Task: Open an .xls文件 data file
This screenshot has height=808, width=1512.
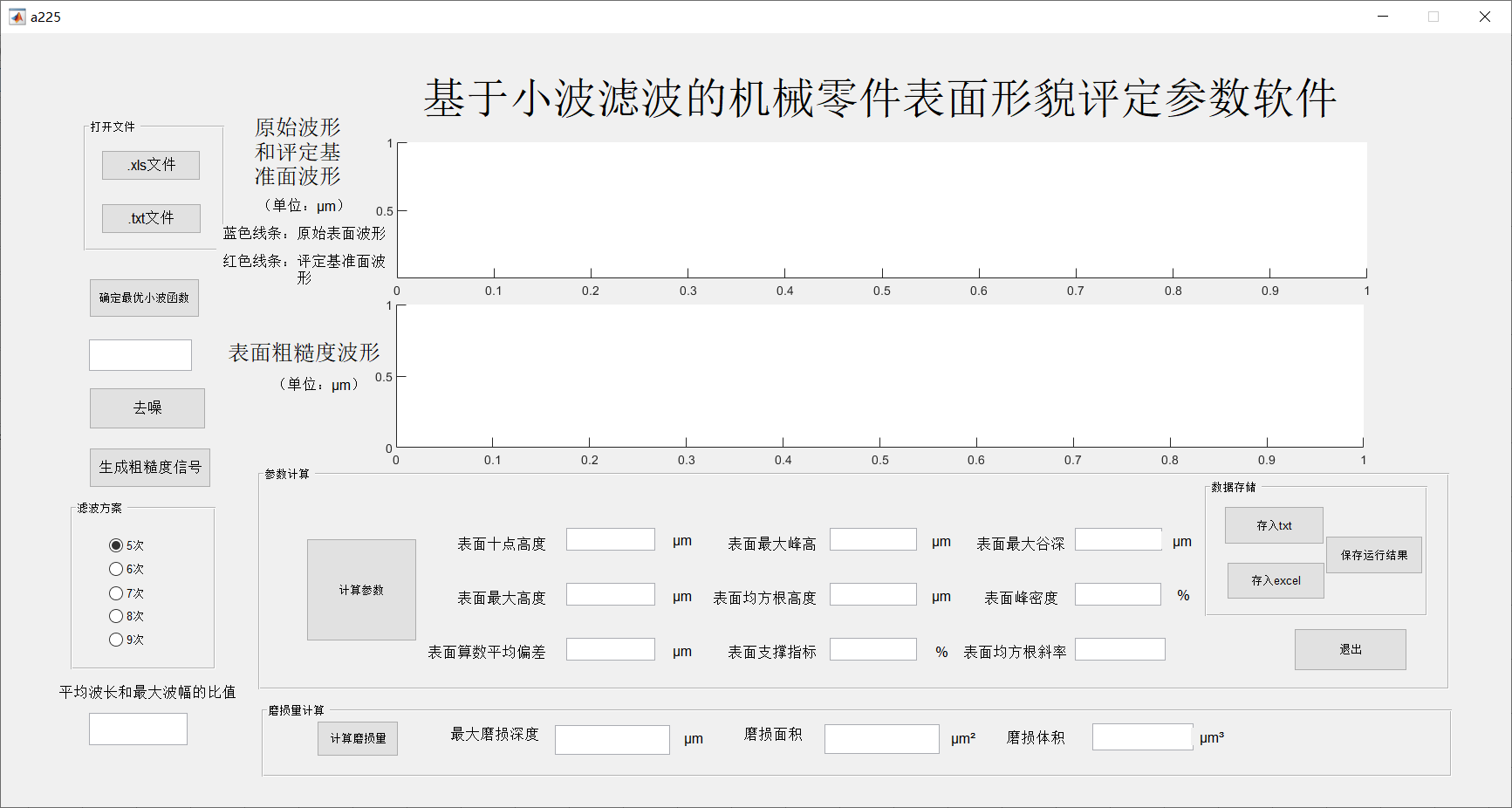Action: (151, 165)
